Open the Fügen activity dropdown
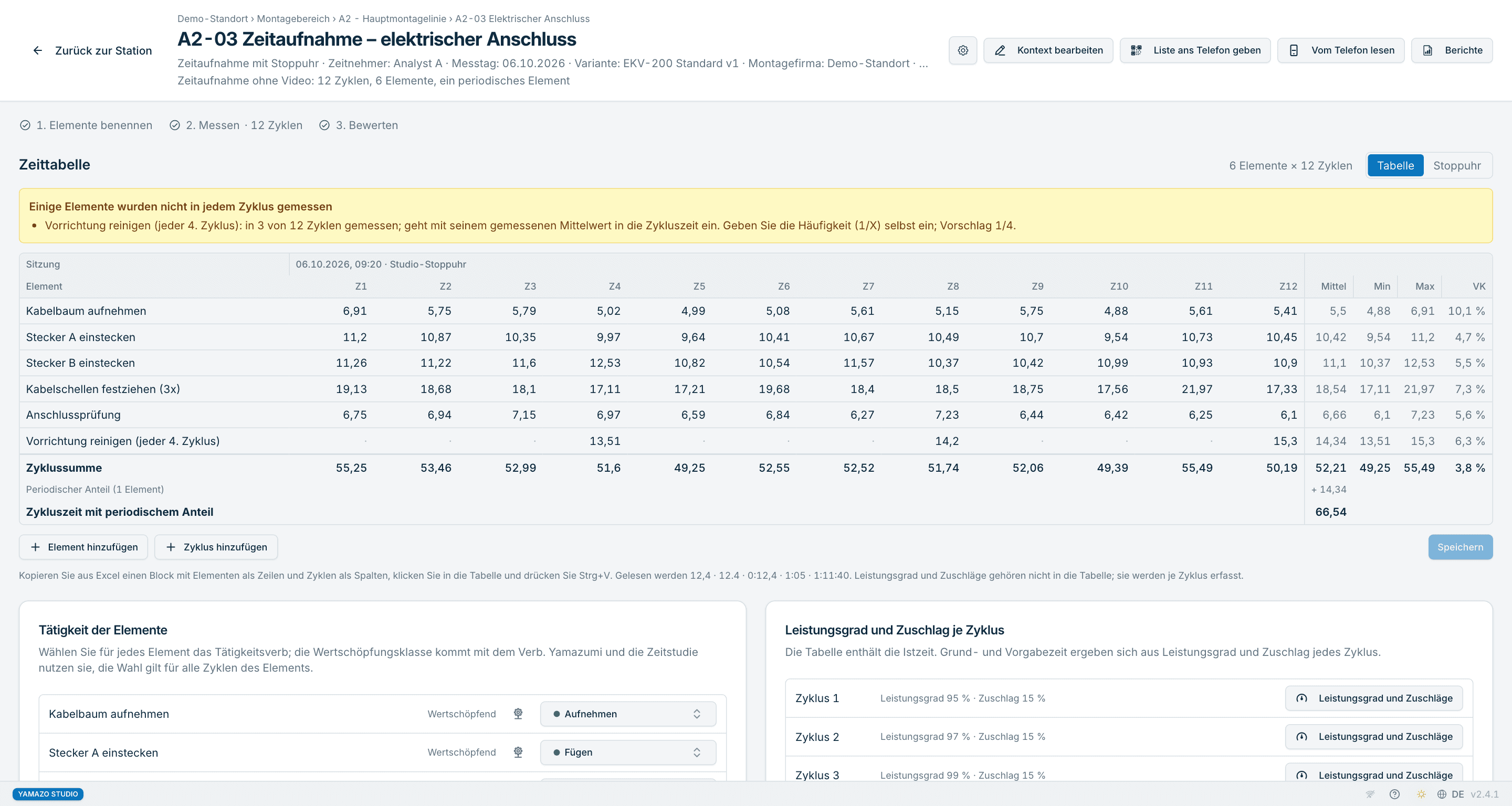The image size is (1512, 806). click(627, 752)
